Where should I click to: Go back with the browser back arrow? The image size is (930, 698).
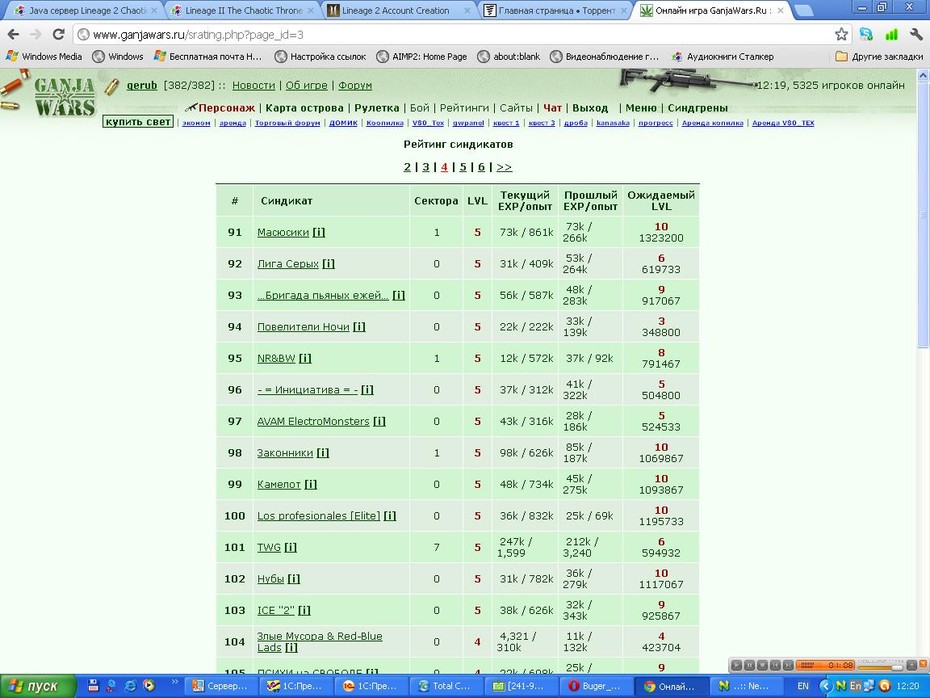(14, 34)
